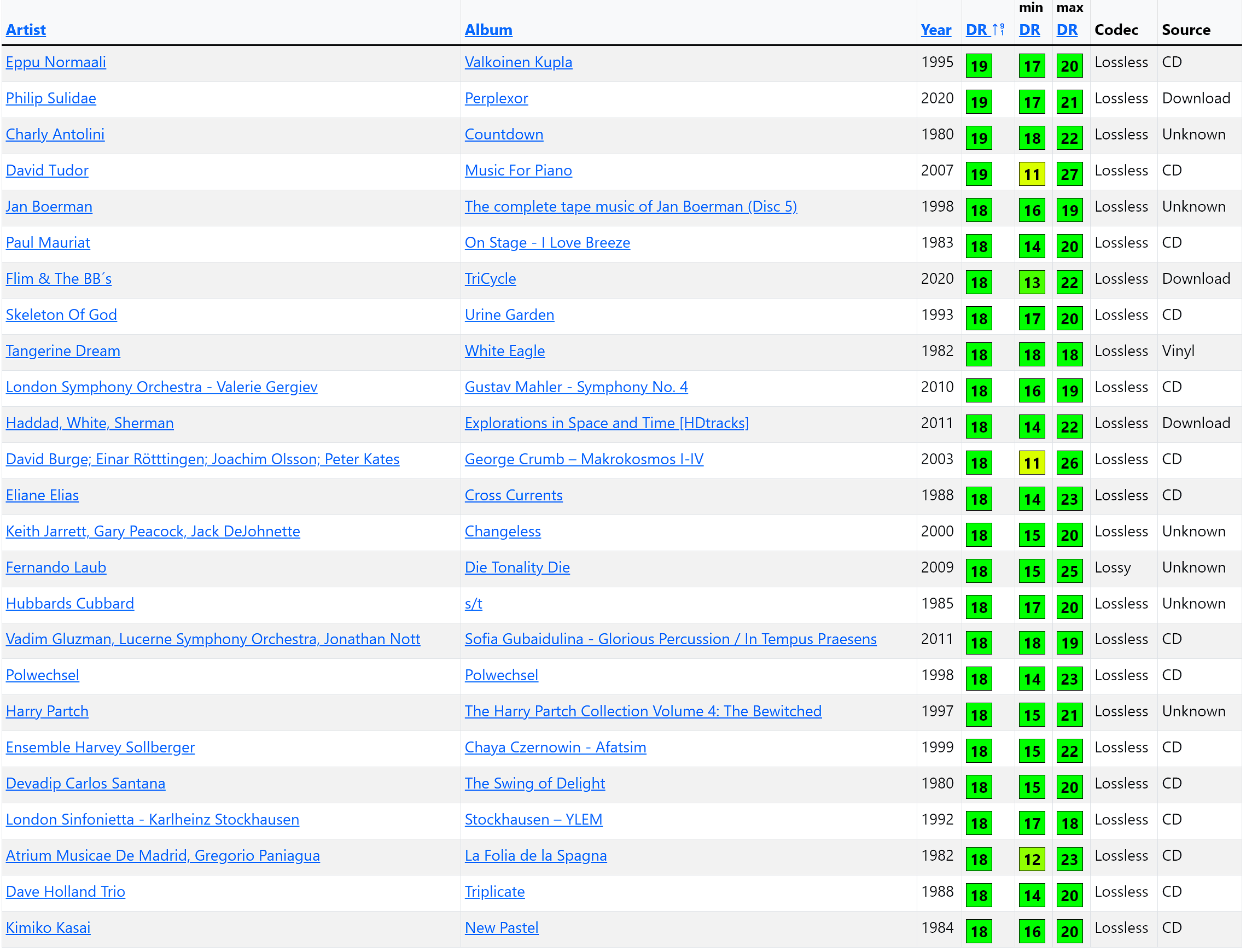
Task: Open the TriCycle album link
Action: [x=490, y=279]
